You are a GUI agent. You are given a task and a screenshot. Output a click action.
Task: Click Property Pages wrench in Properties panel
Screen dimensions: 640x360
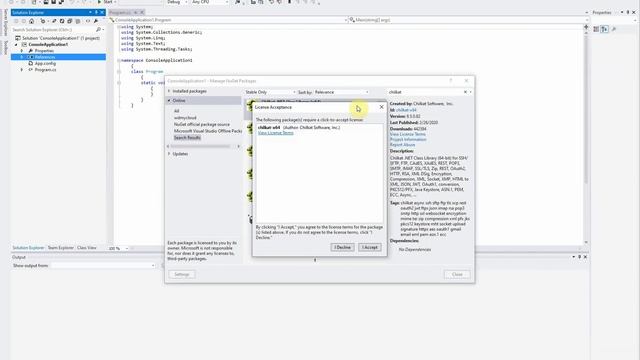pos(614,29)
